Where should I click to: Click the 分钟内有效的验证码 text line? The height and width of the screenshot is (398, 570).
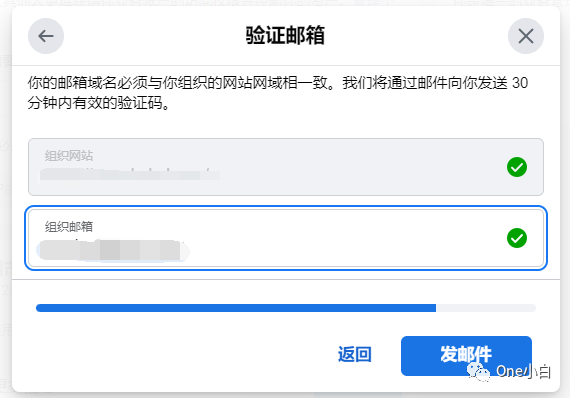pos(98,103)
